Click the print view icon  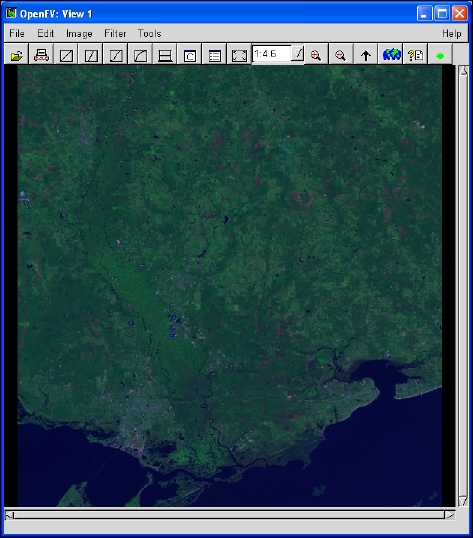[41, 55]
